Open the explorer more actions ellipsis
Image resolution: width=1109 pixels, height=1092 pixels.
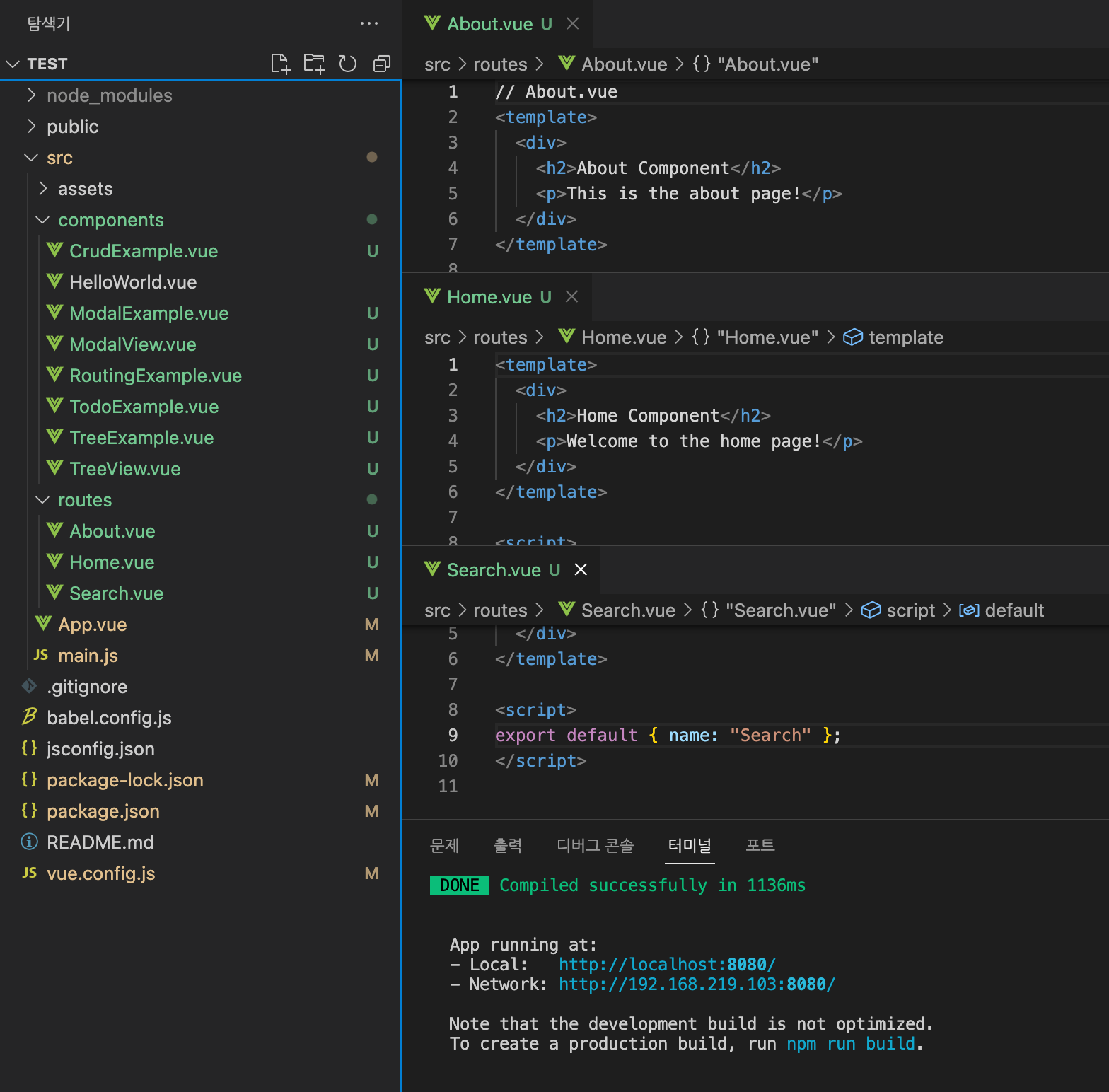pos(369,23)
